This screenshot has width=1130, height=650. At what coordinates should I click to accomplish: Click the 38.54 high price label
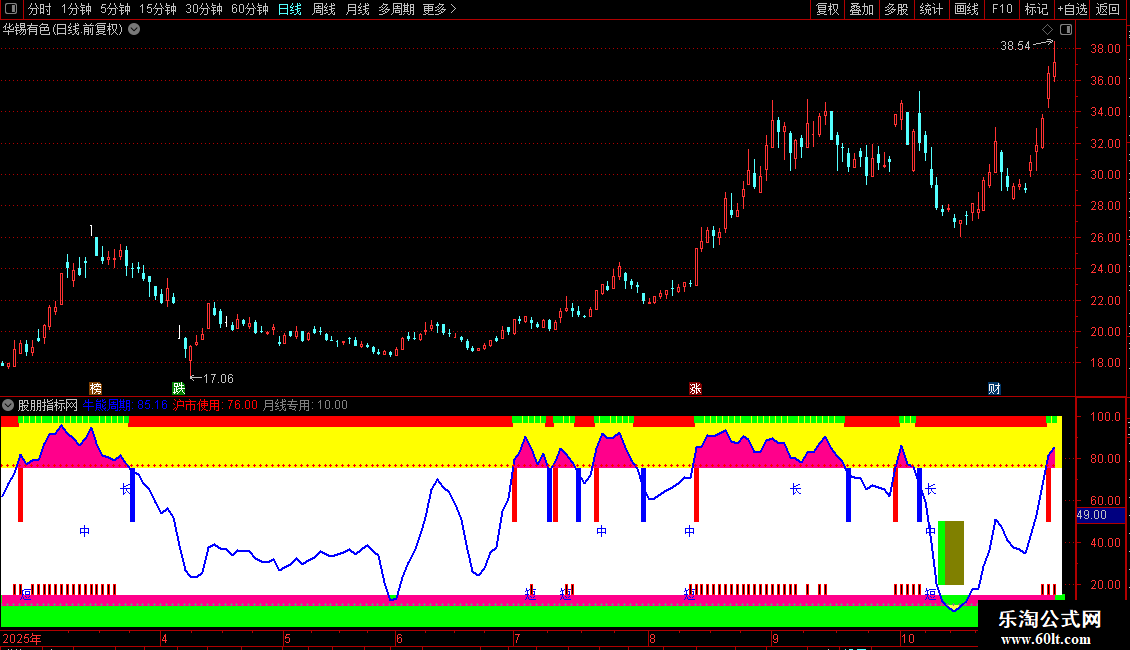(1015, 46)
